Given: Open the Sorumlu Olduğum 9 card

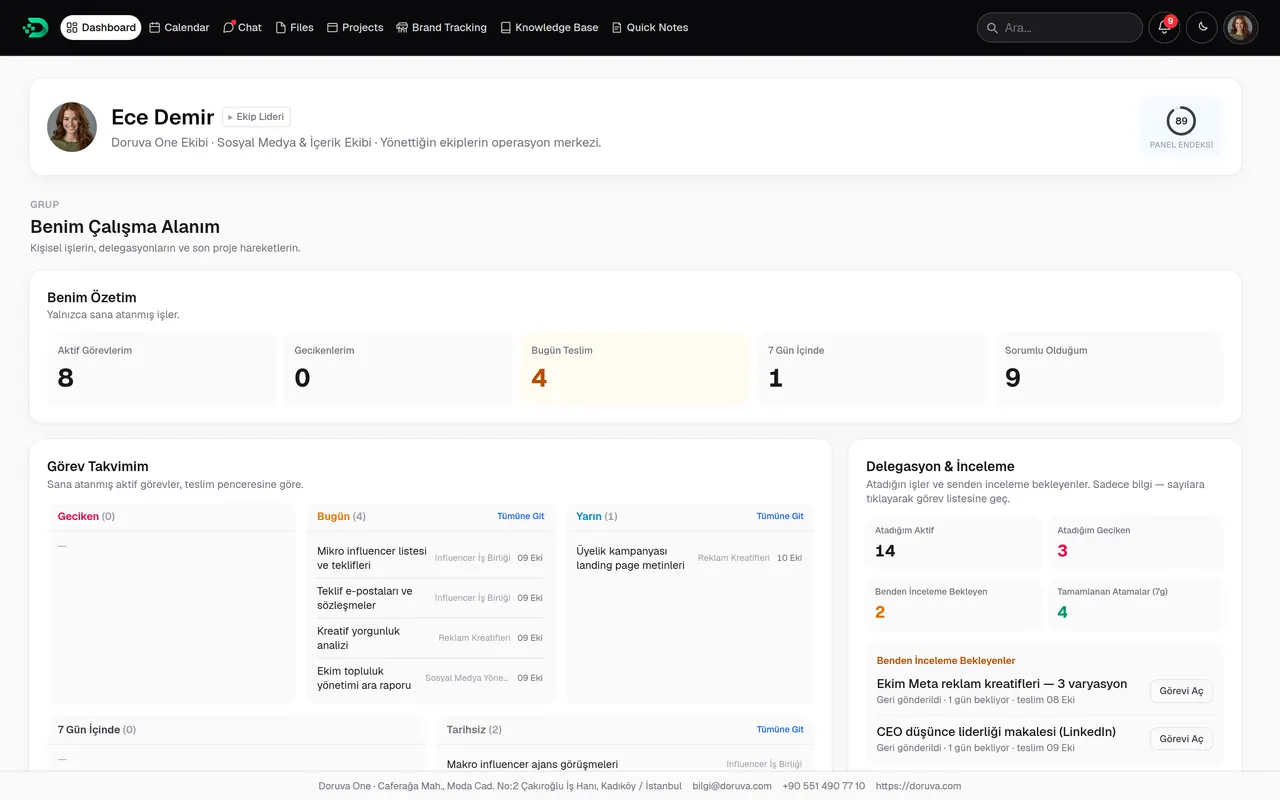Looking at the screenshot, I should [1109, 369].
